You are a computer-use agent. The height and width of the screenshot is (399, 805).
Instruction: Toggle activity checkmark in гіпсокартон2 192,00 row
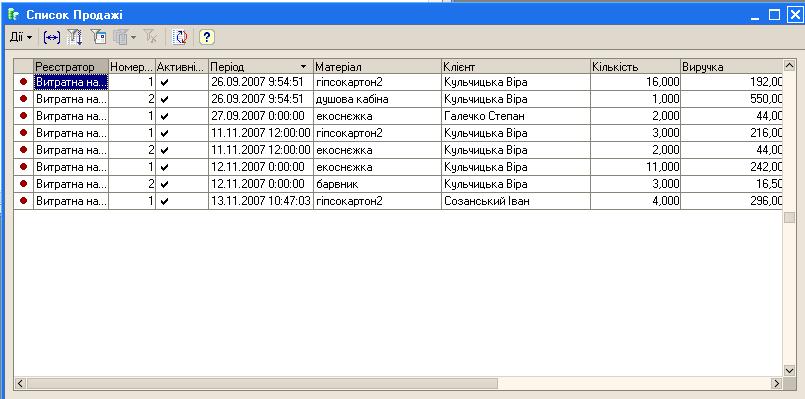[x=164, y=82]
